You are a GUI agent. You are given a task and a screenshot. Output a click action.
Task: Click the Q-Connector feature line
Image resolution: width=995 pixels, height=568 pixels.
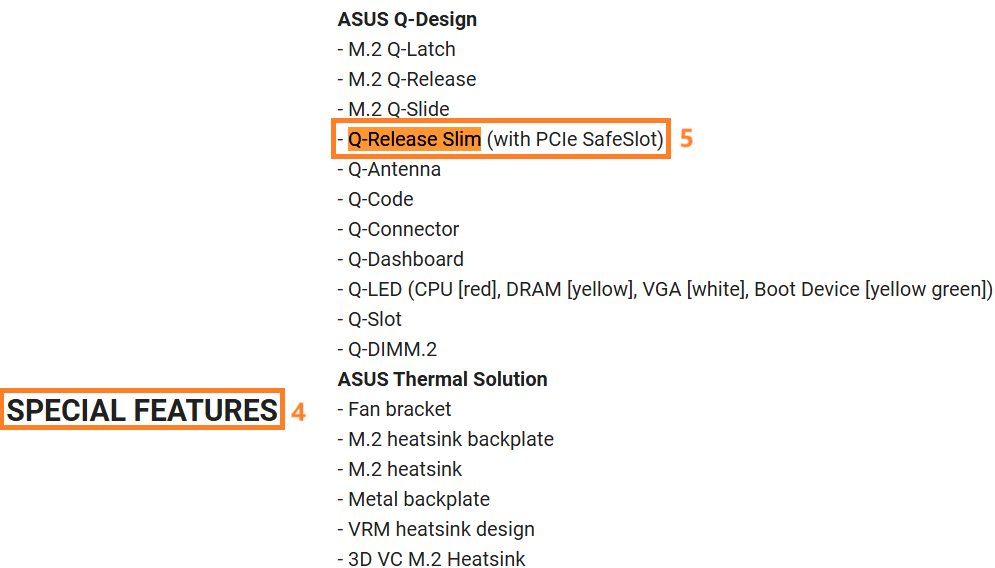399,229
